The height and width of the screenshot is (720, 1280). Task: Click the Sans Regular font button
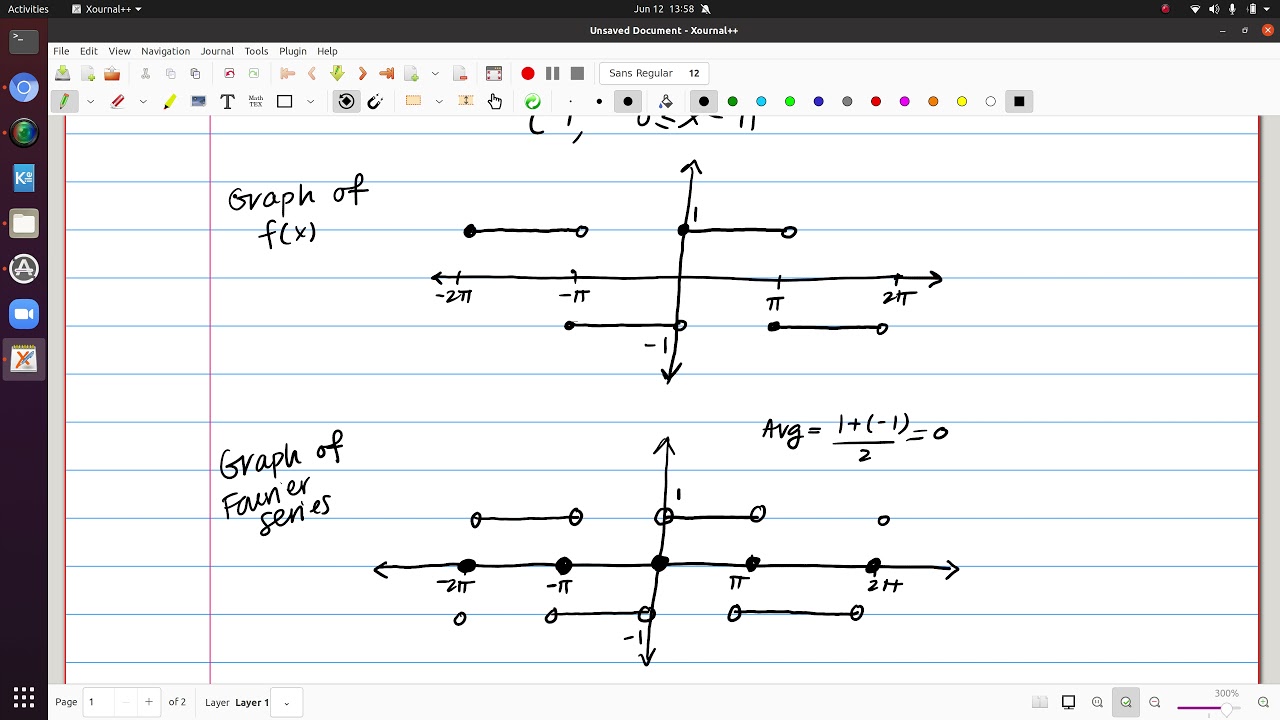[654, 73]
